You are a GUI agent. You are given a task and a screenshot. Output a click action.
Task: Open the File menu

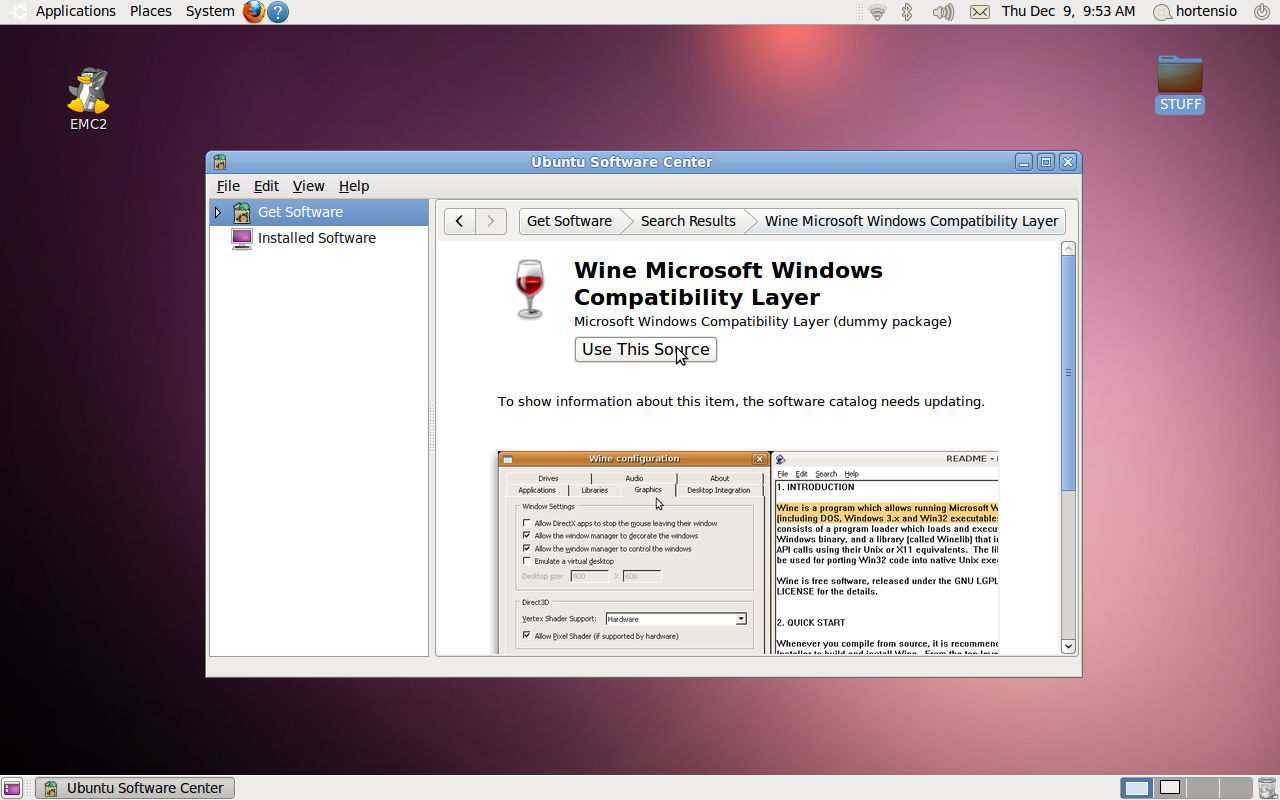tap(228, 186)
